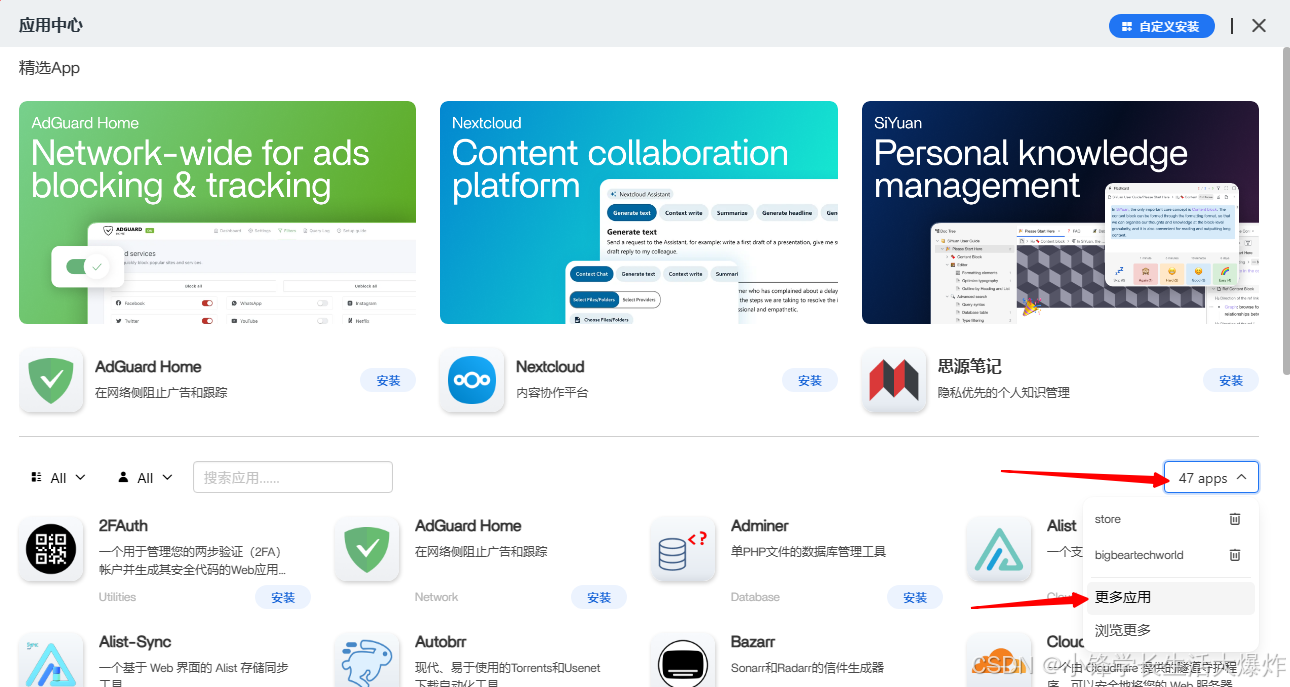1290x687 pixels.
Task: Click the Alist-Sync app icon
Action: pos(51,660)
